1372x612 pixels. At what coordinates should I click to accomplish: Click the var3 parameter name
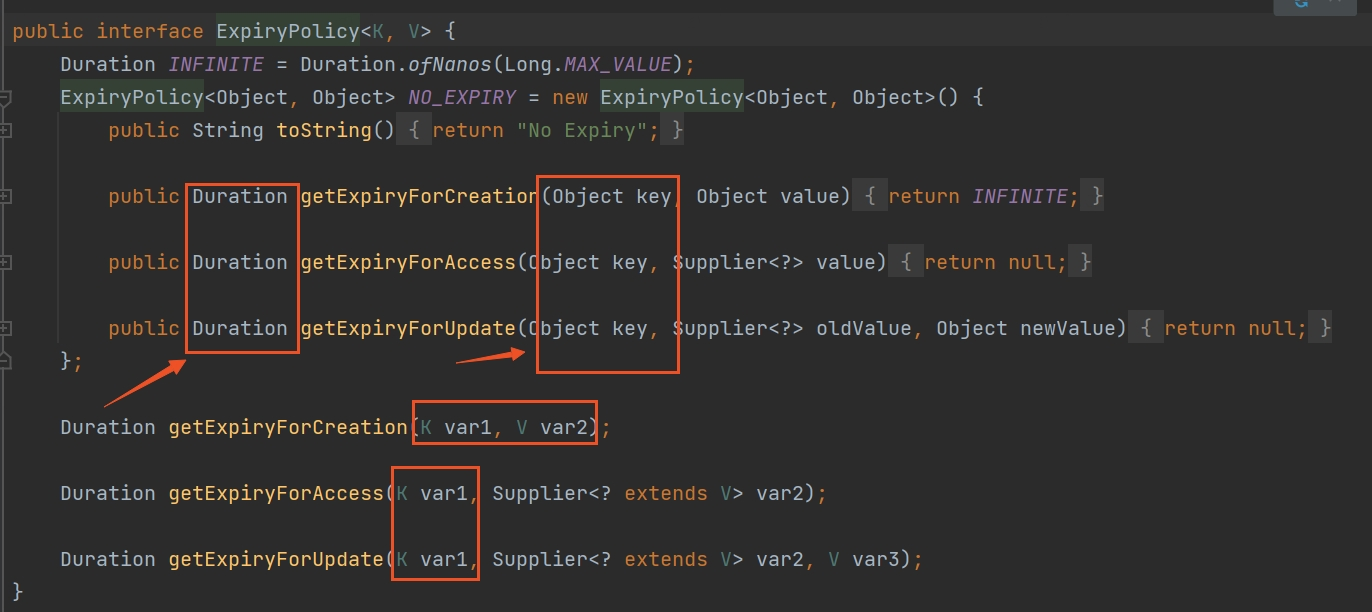(876, 560)
